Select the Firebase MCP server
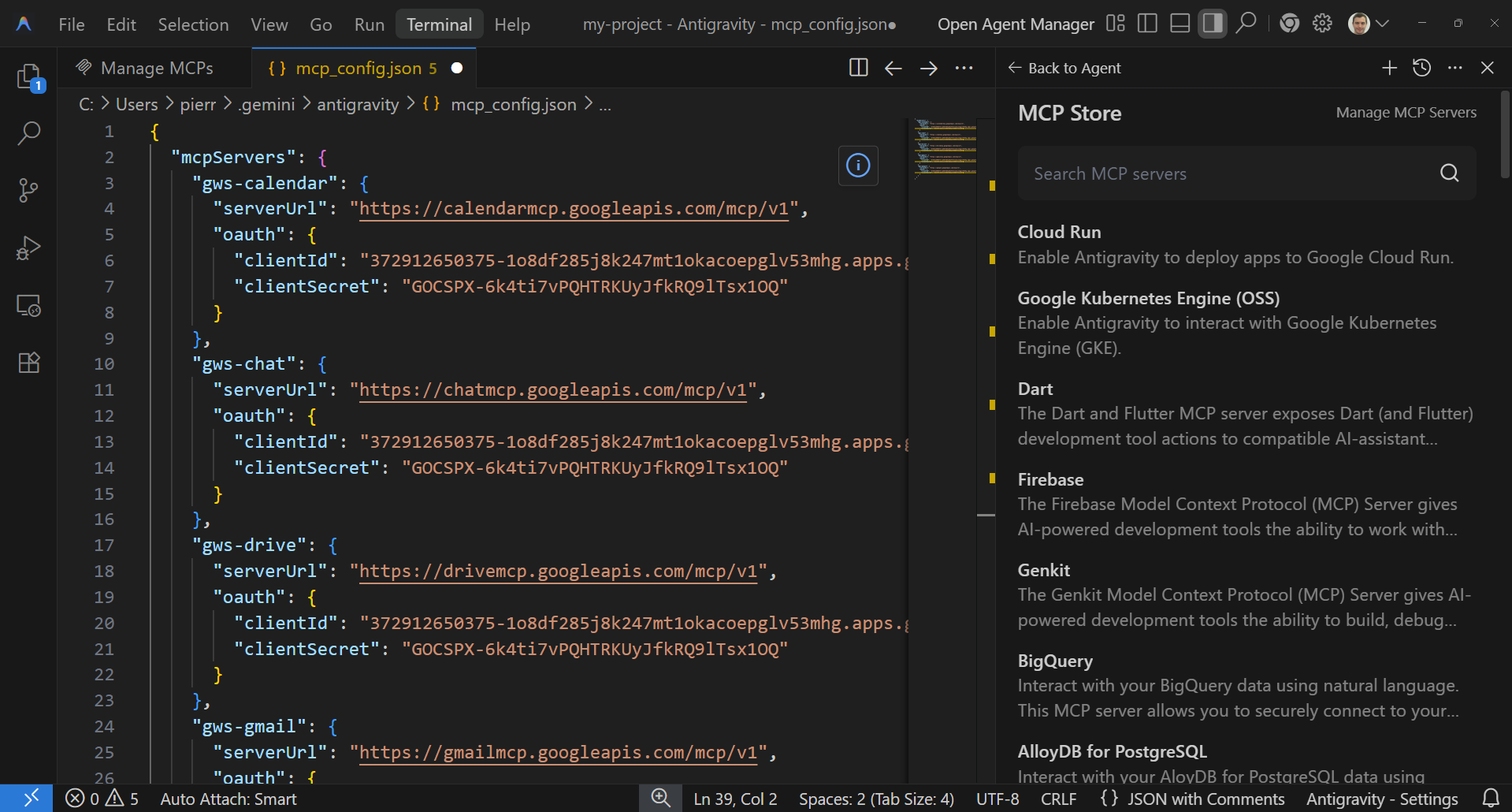The width and height of the screenshot is (1512, 812). pyautogui.click(x=1246, y=504)
